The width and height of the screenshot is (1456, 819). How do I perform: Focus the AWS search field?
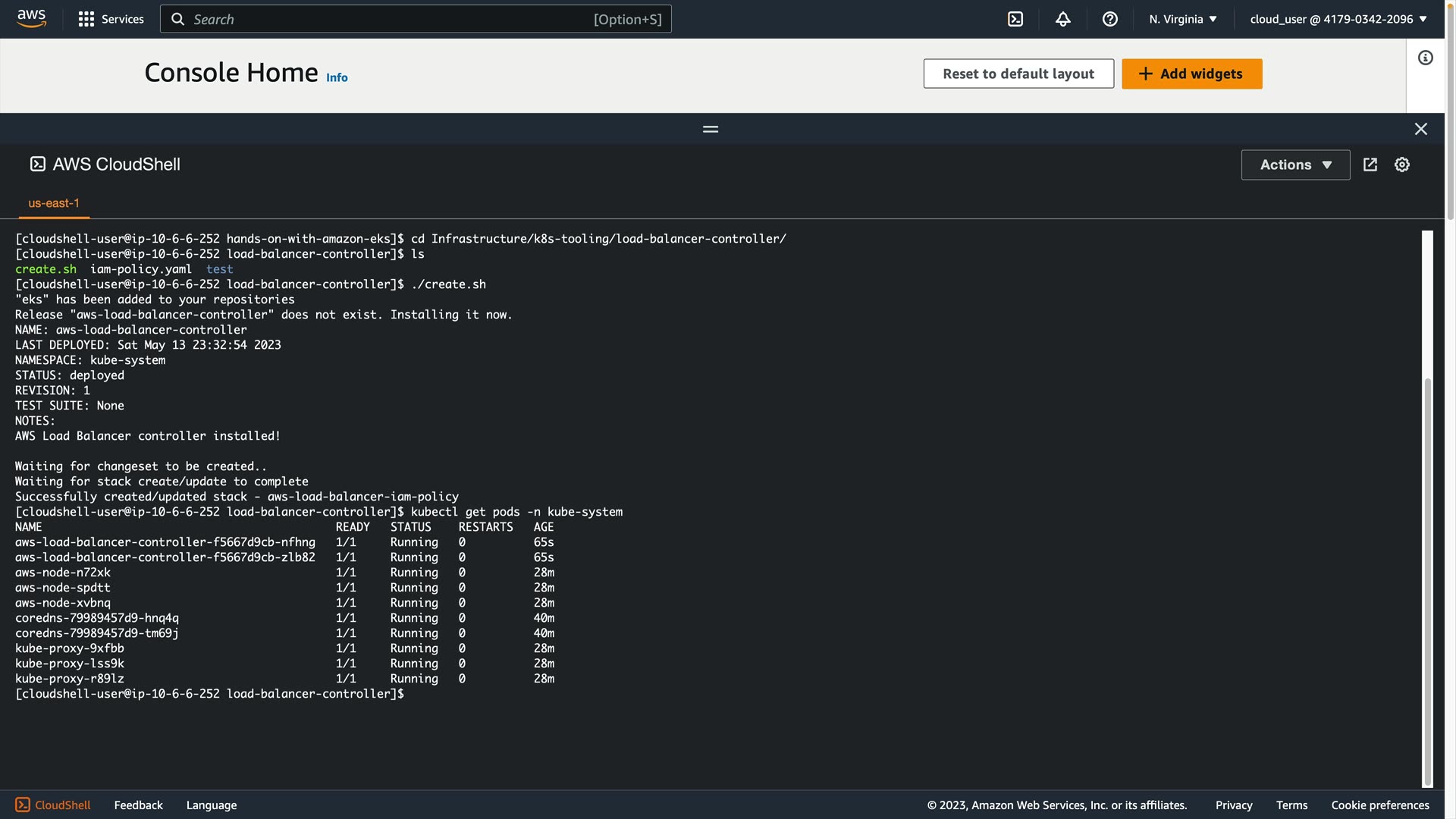[x=415, y=19]
